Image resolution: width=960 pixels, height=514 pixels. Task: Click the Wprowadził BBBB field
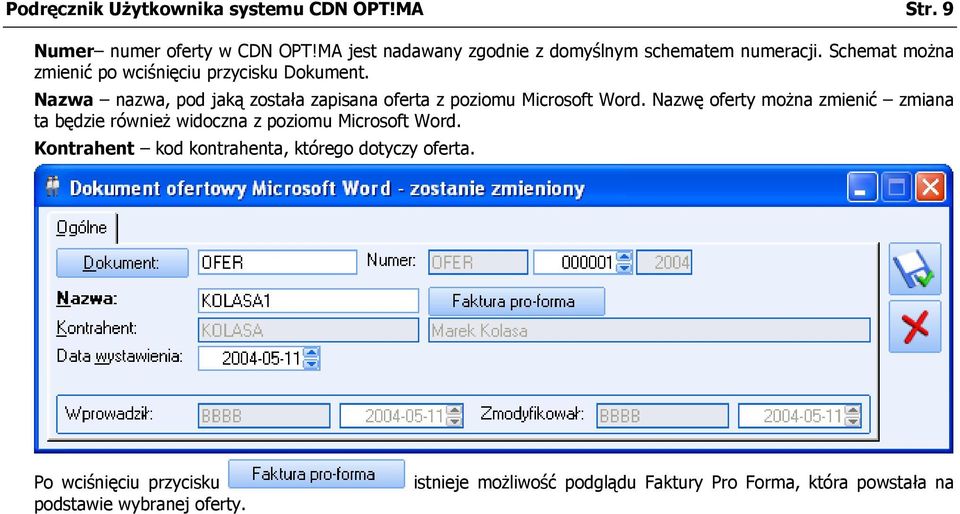264,415
